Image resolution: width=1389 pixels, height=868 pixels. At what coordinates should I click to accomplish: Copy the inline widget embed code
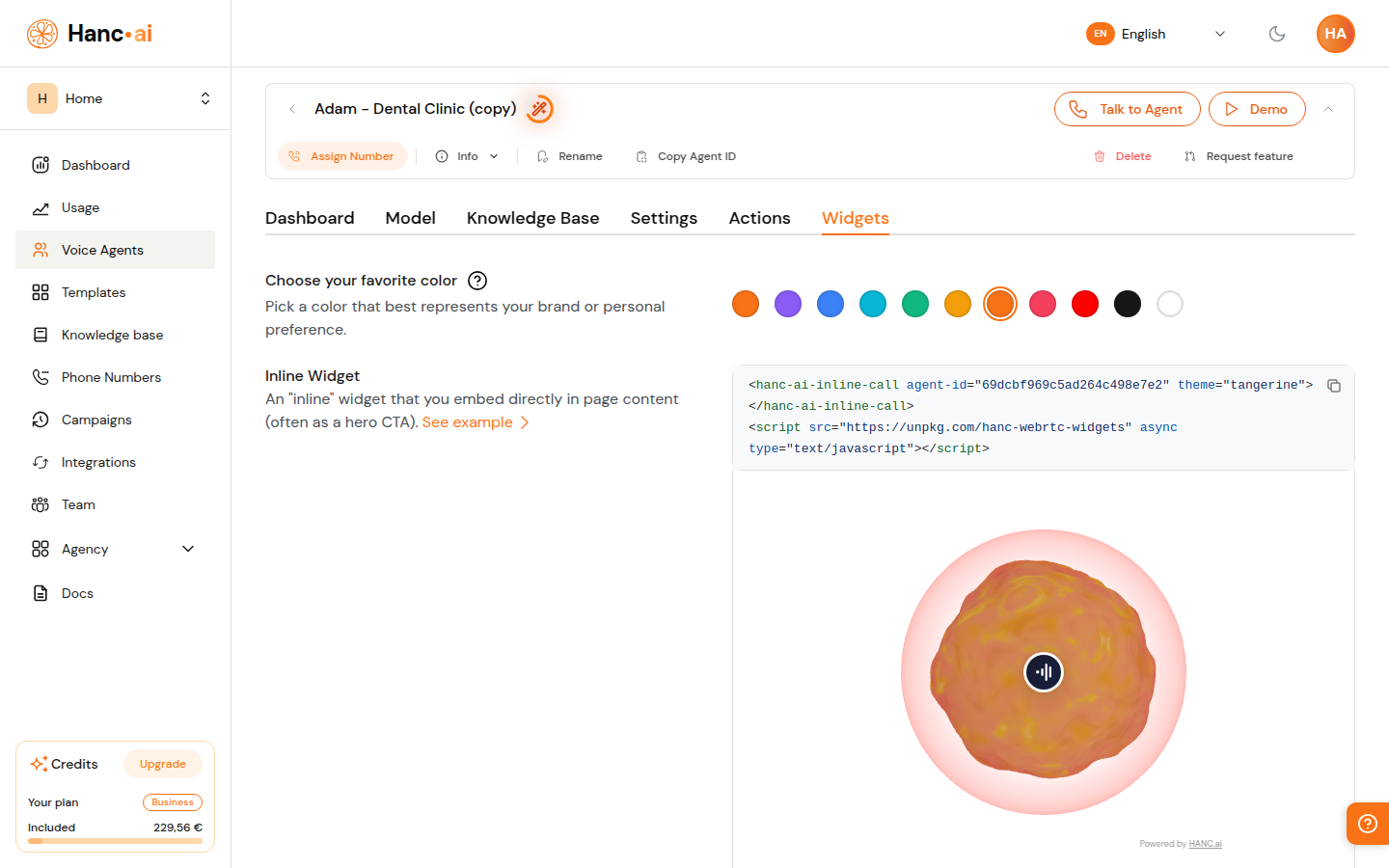click(x=1334, y=386)
